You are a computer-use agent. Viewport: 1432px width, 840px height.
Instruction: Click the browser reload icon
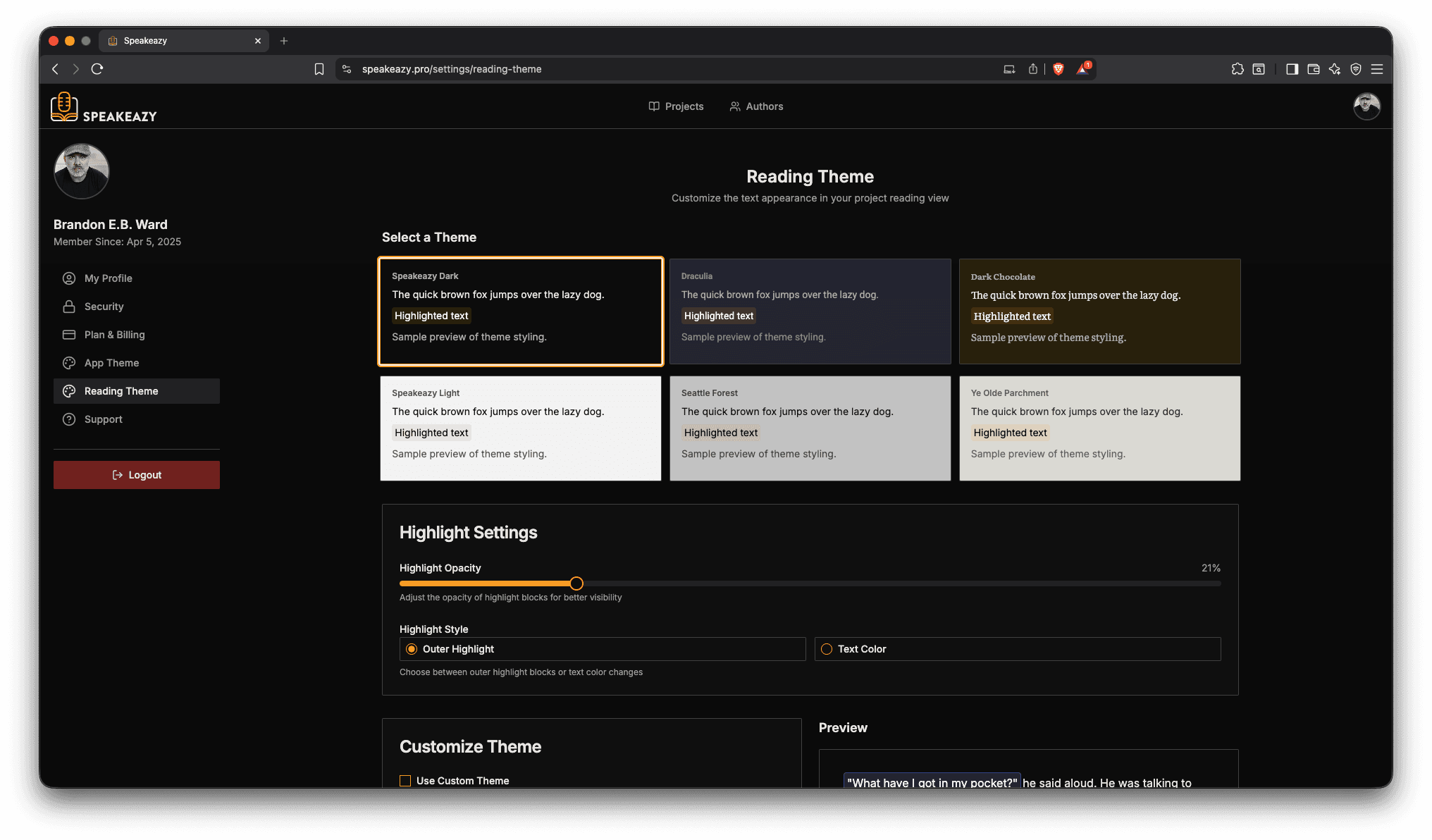point(97,69)
